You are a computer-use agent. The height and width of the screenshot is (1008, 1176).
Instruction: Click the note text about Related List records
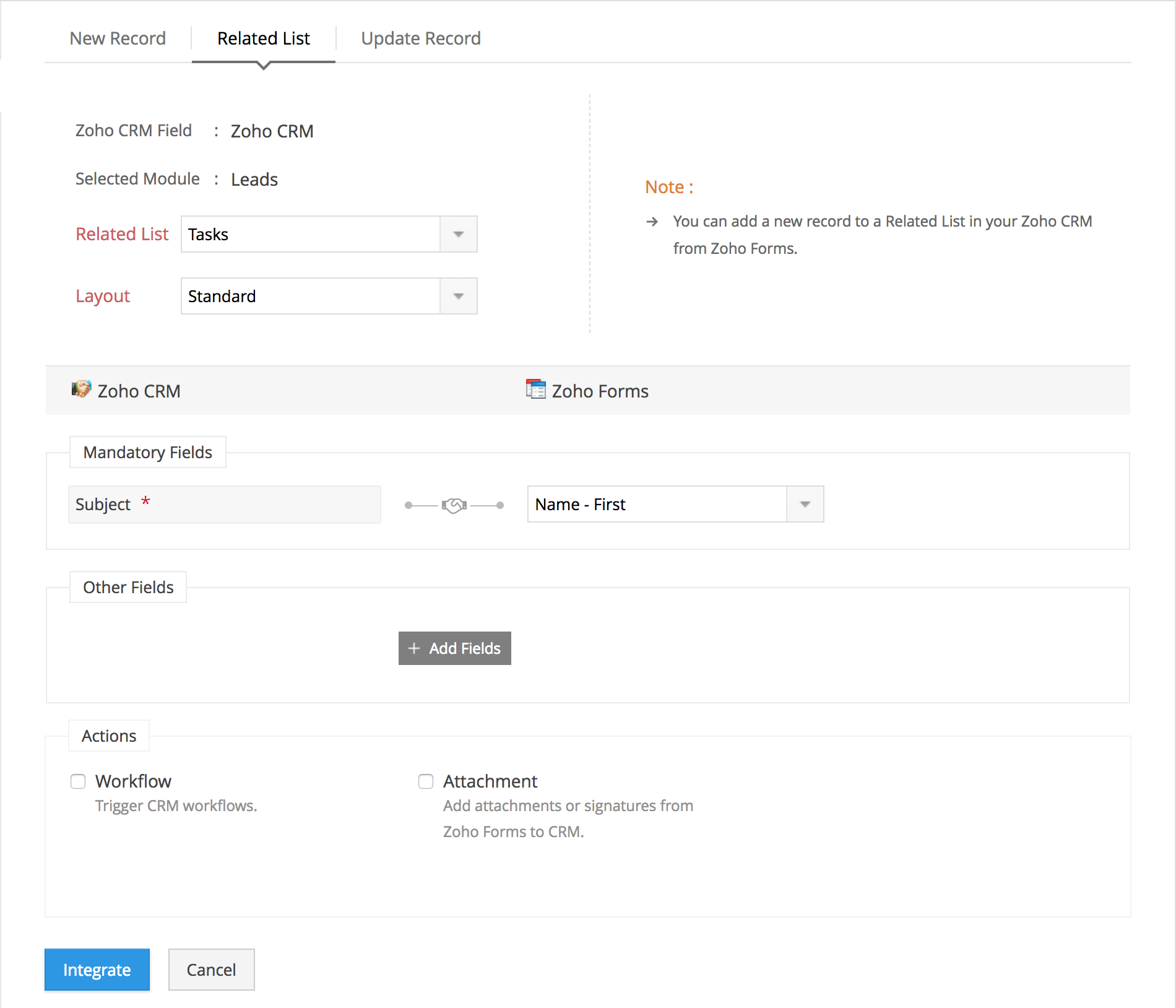click(883, 235)
